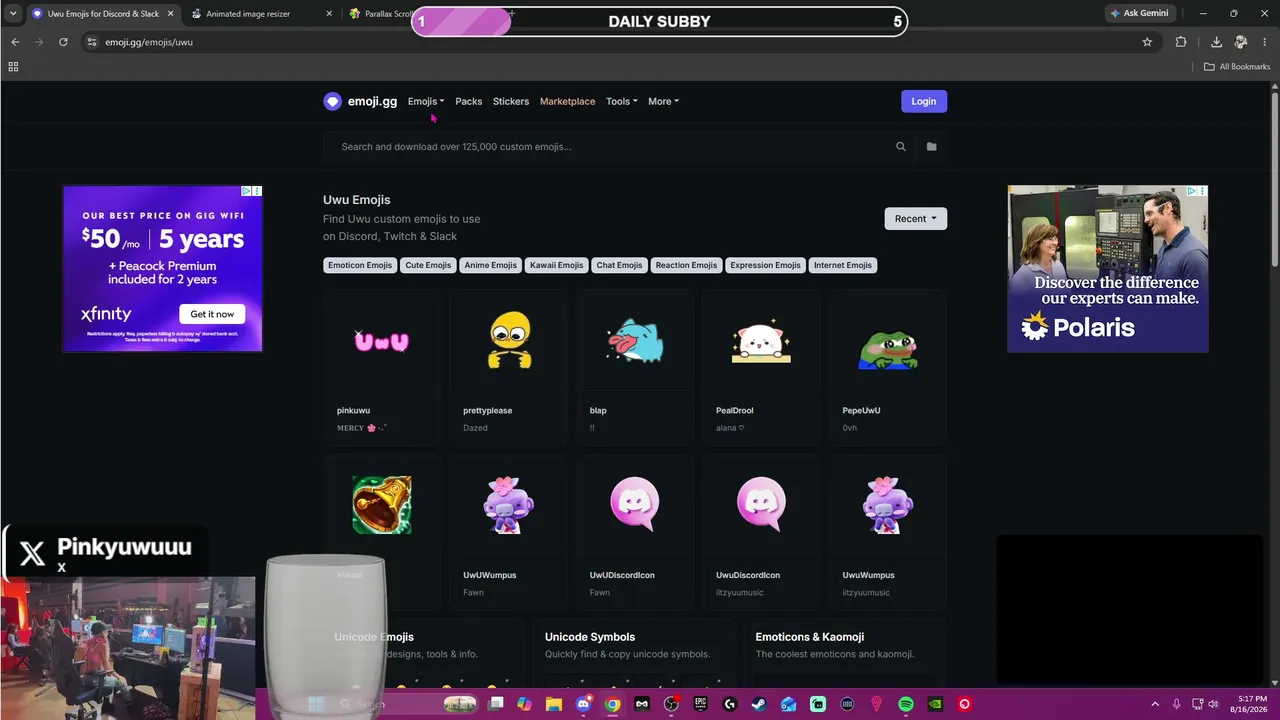The image size is (1280, 720).
Task: Open UwuWumpus emoji by iitzyuumusic
Action: 887,530
